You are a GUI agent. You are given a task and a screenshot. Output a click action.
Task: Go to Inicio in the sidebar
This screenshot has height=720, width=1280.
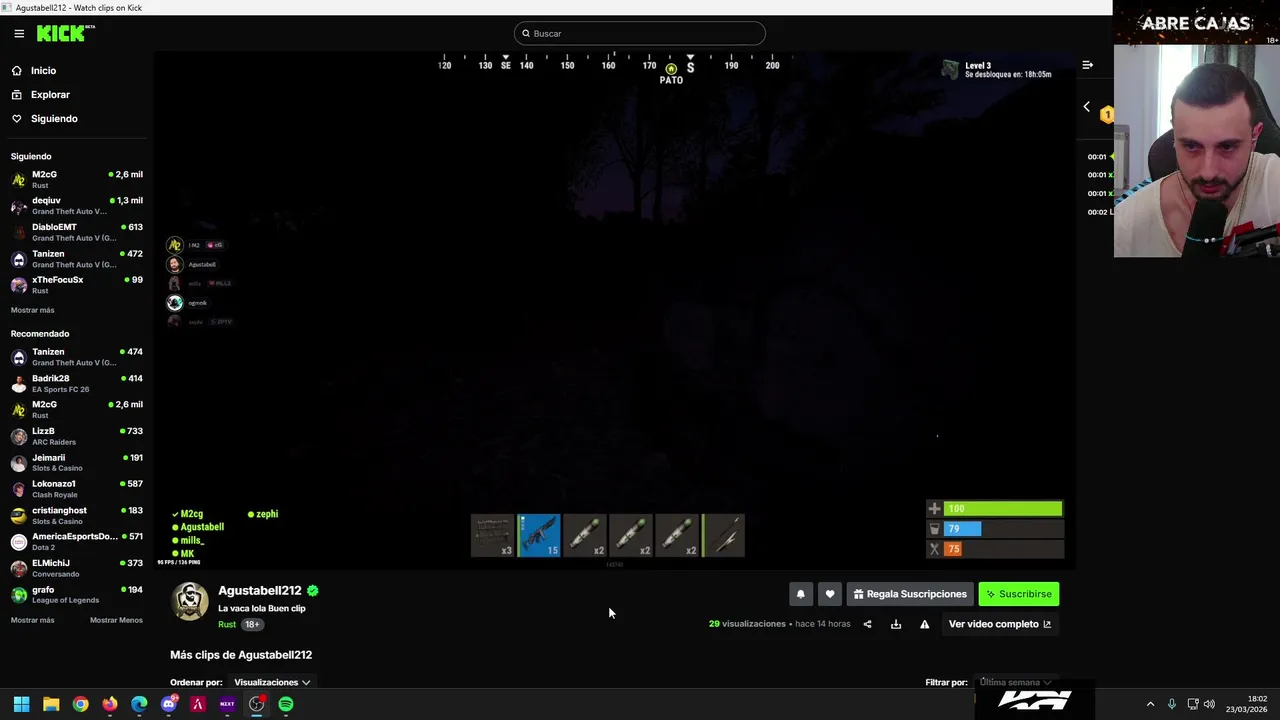coord(43,71)
